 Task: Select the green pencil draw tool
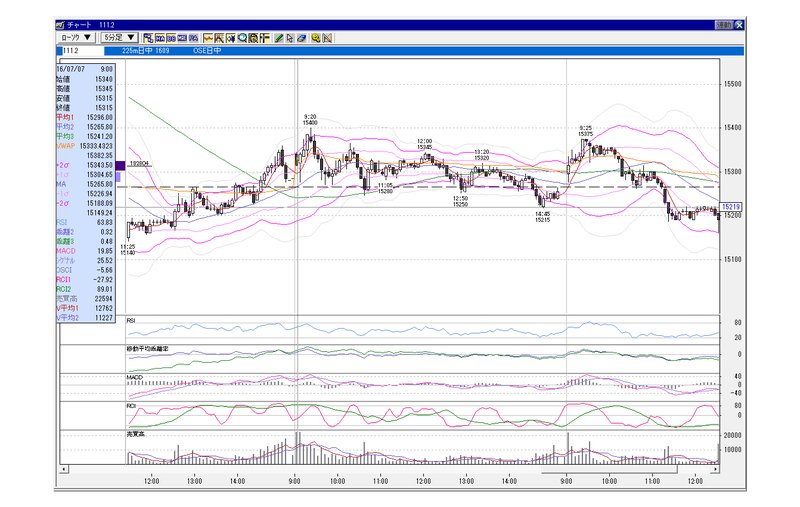tap(279, 38)
